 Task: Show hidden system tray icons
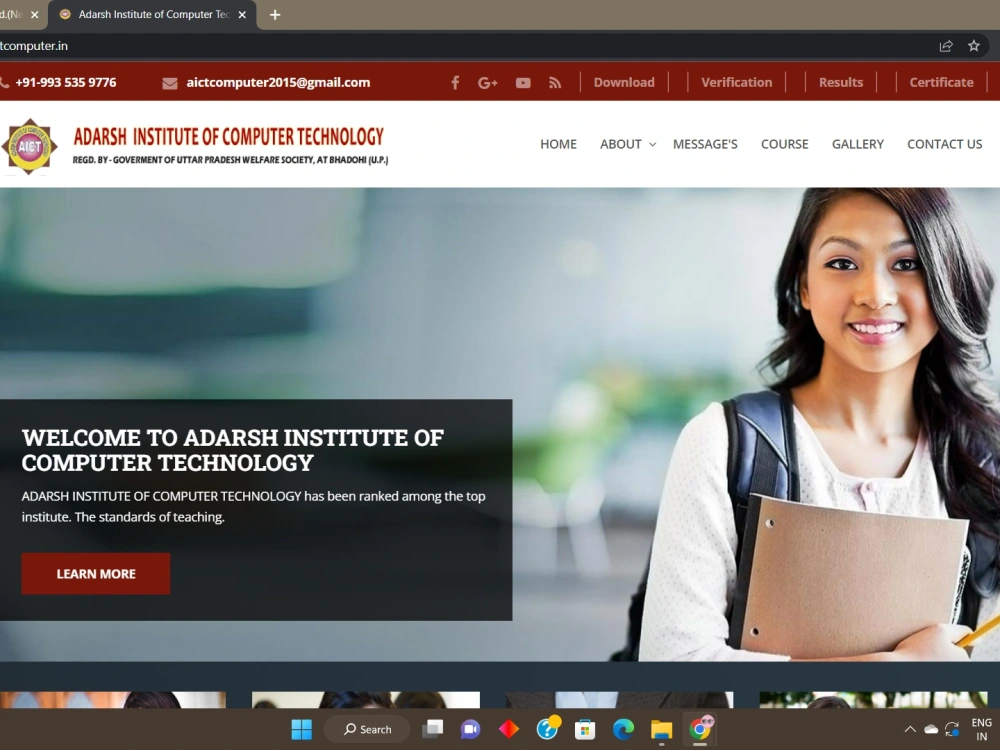pyautogui.click(x=910, y=729)
